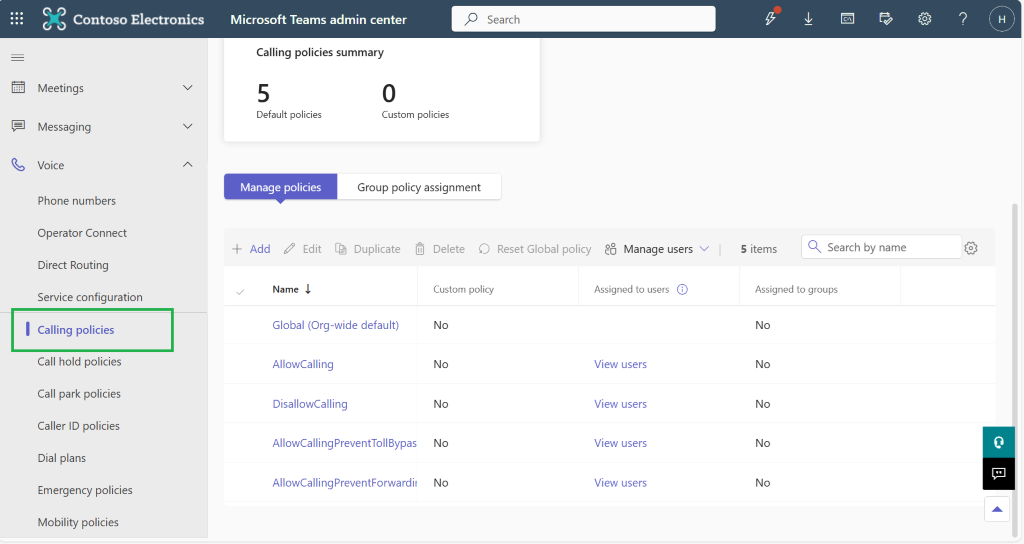Click the help question mark icon
1024x544 pixels.
[963, 19]
